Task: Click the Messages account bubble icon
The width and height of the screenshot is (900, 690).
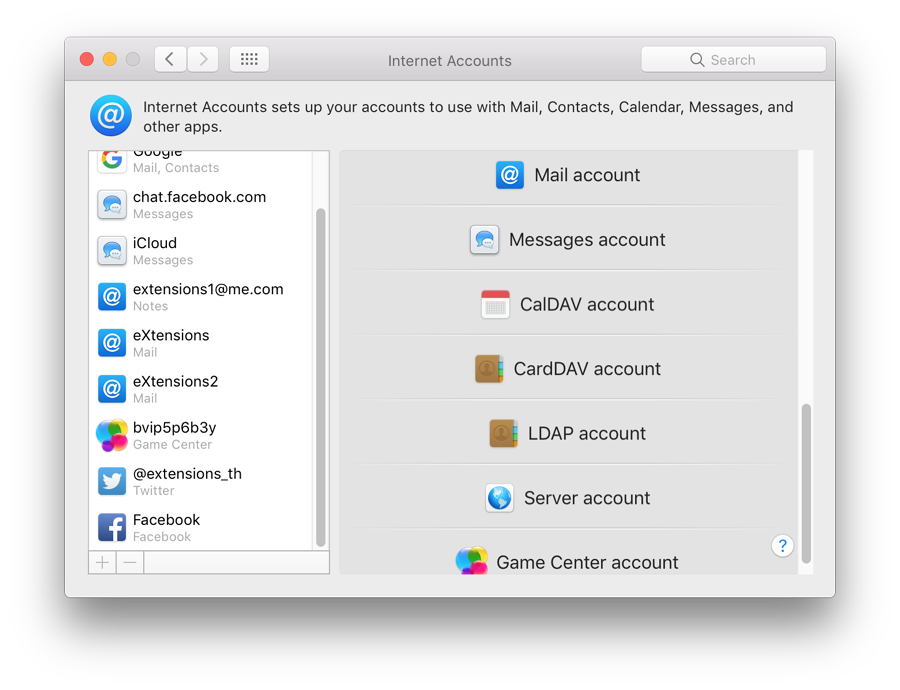Action: [x=484, y=239]
